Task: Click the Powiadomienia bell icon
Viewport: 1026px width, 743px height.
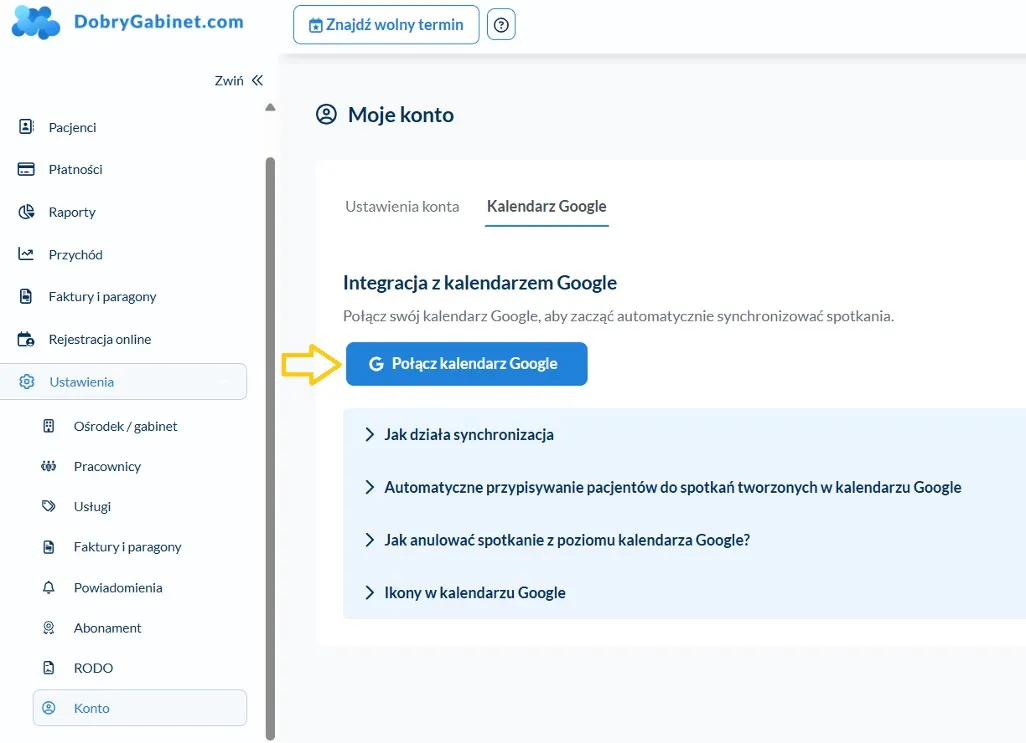Action: (x=48, y=588)
